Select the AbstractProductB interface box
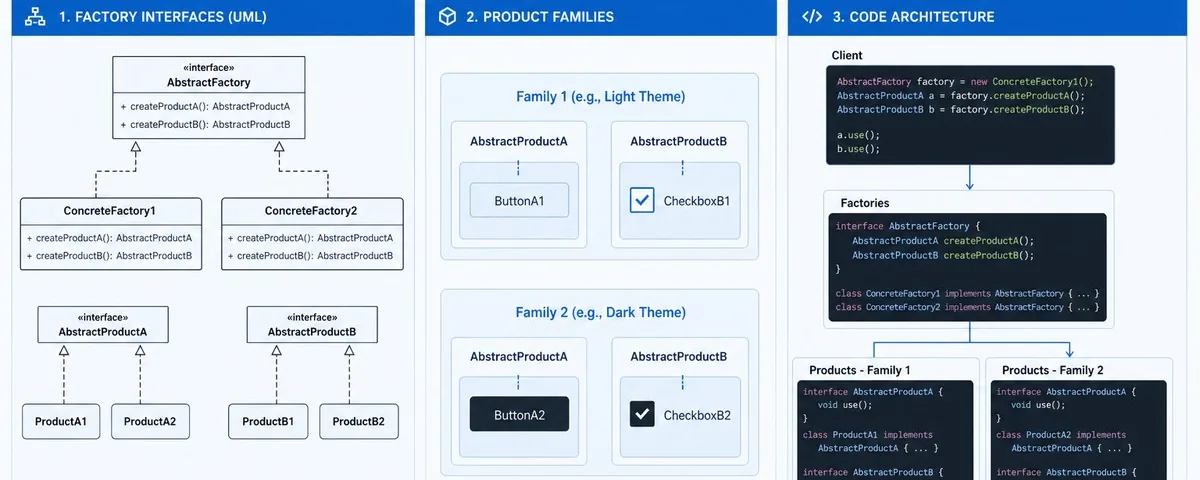 coord(312,325)
